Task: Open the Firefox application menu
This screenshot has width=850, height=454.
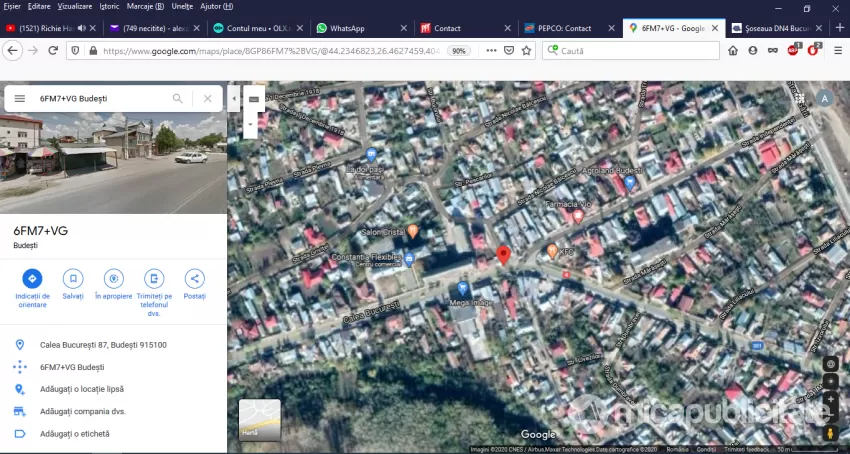Action: point(838,50)
